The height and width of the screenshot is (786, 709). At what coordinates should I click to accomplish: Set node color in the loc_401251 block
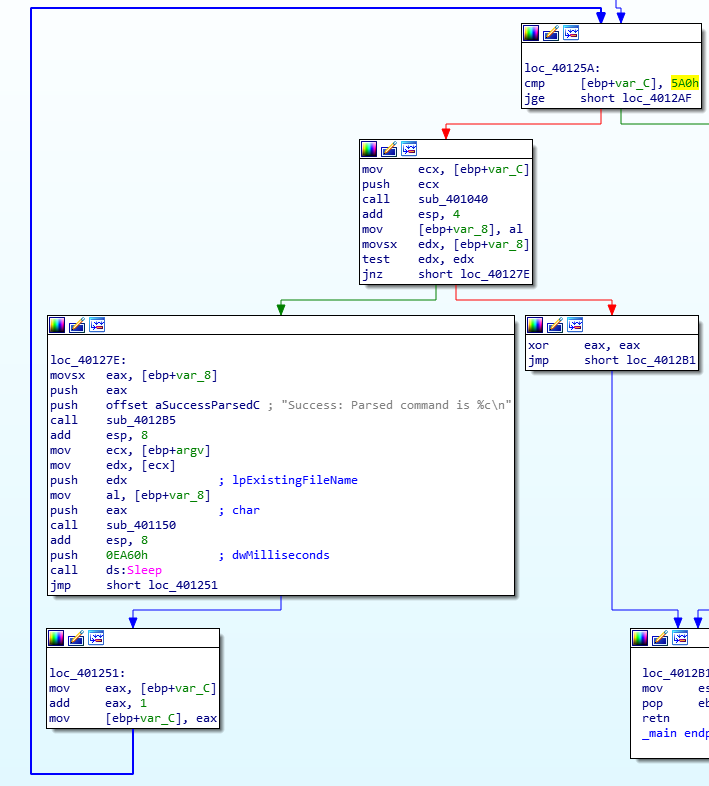click(56, 638)
